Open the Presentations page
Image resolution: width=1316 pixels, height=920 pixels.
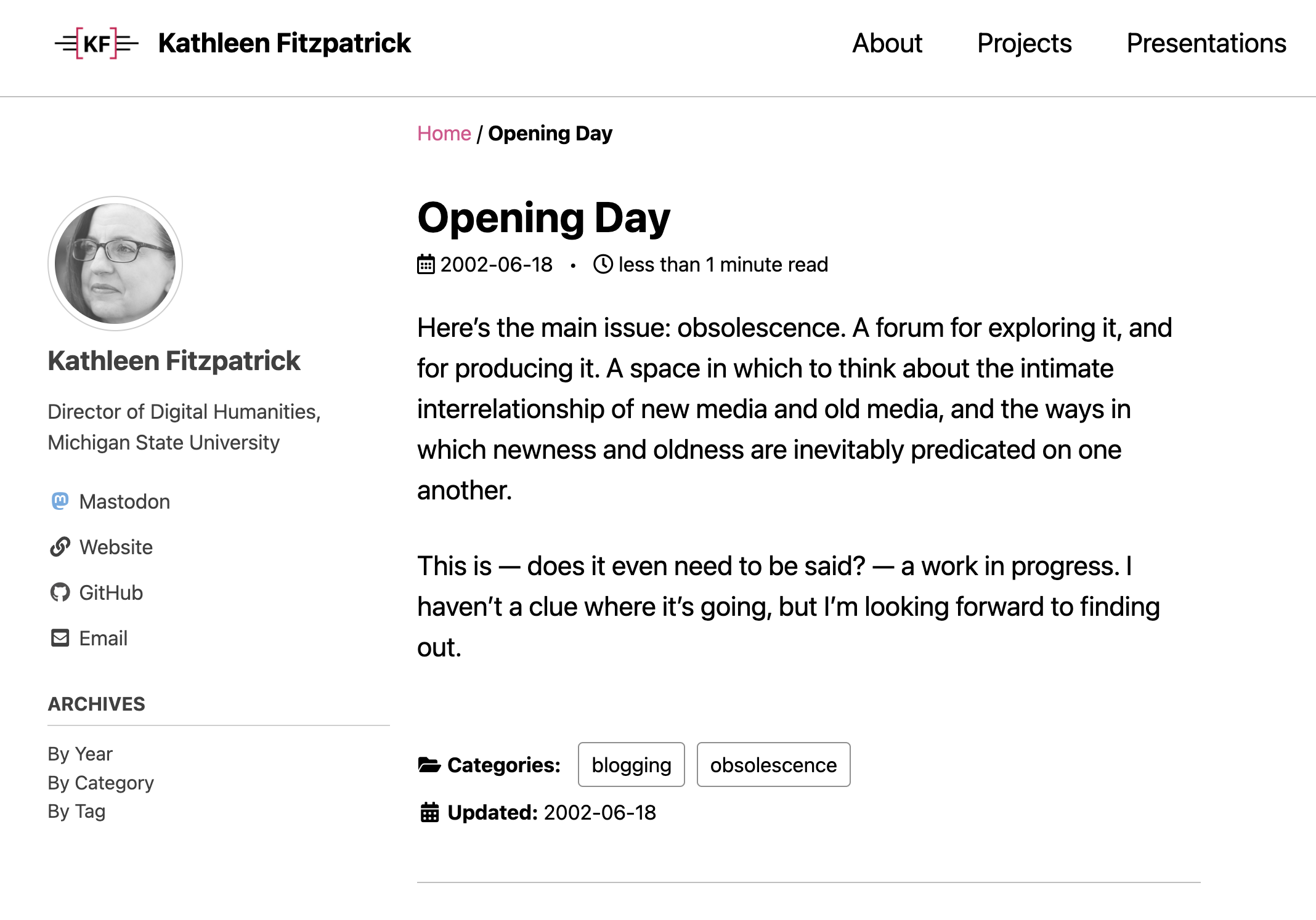pyautogui.click(x=1206, y=43)
